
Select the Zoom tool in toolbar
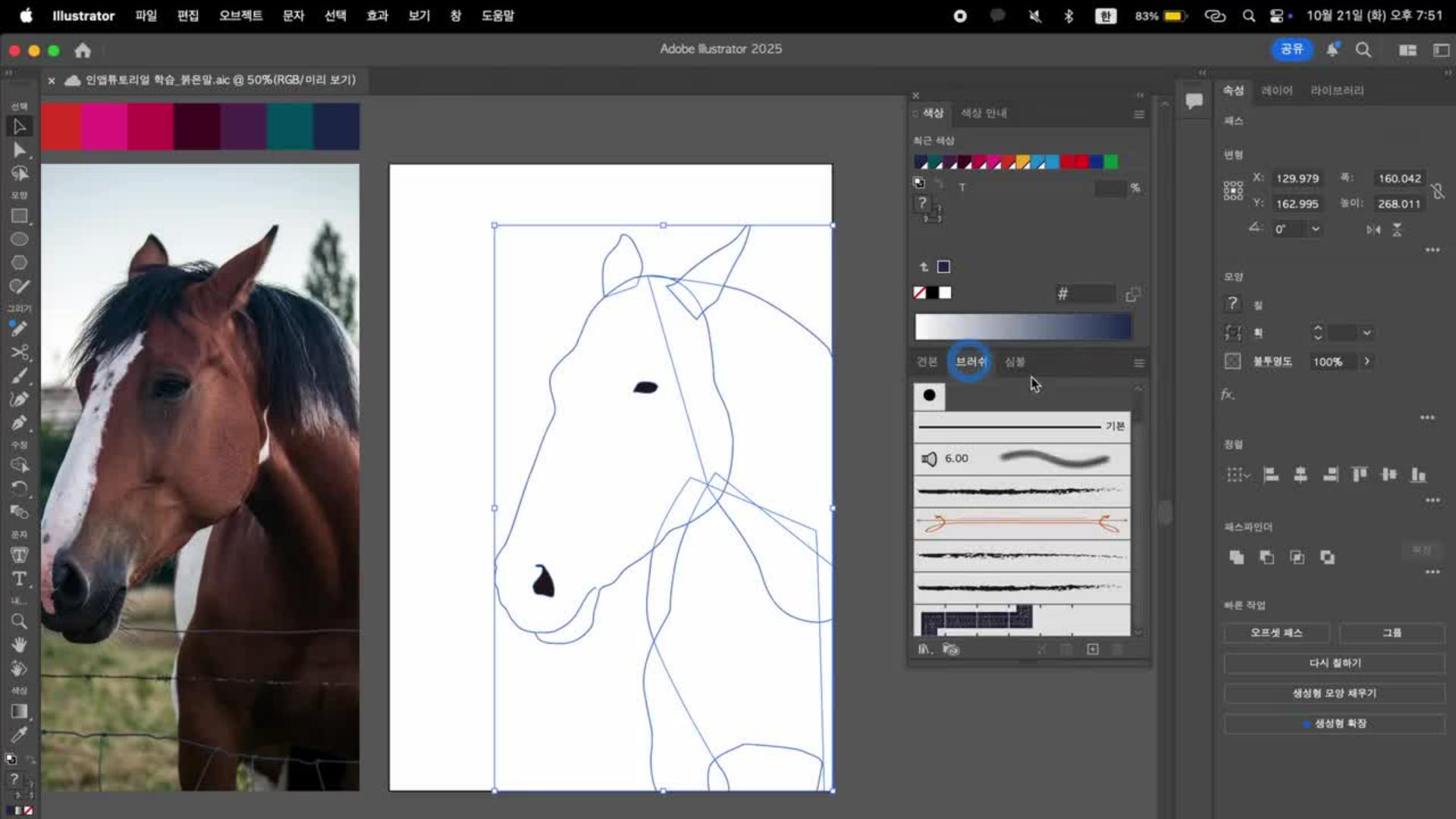pos(20,622)
